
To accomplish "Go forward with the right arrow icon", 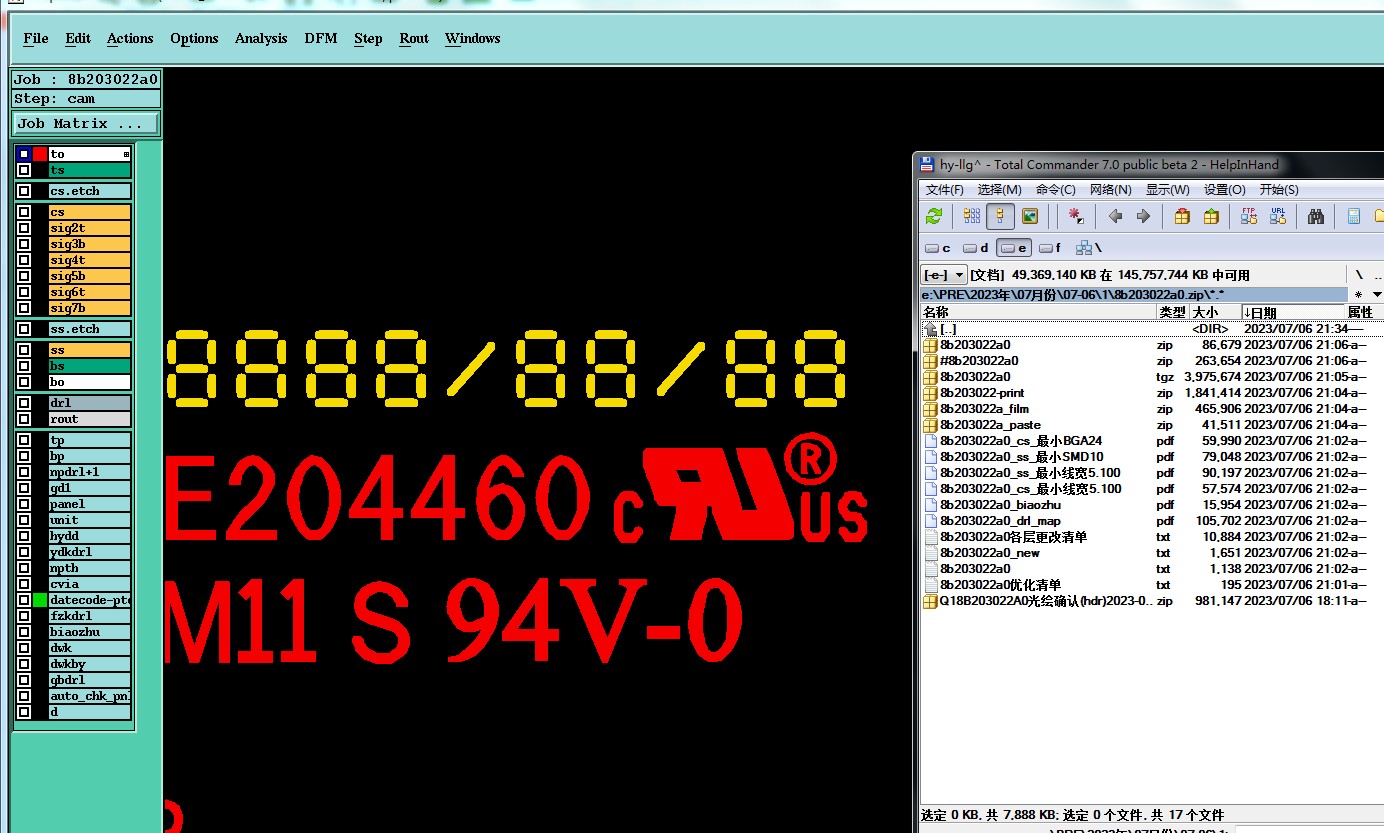I will tap(1143, 216).
